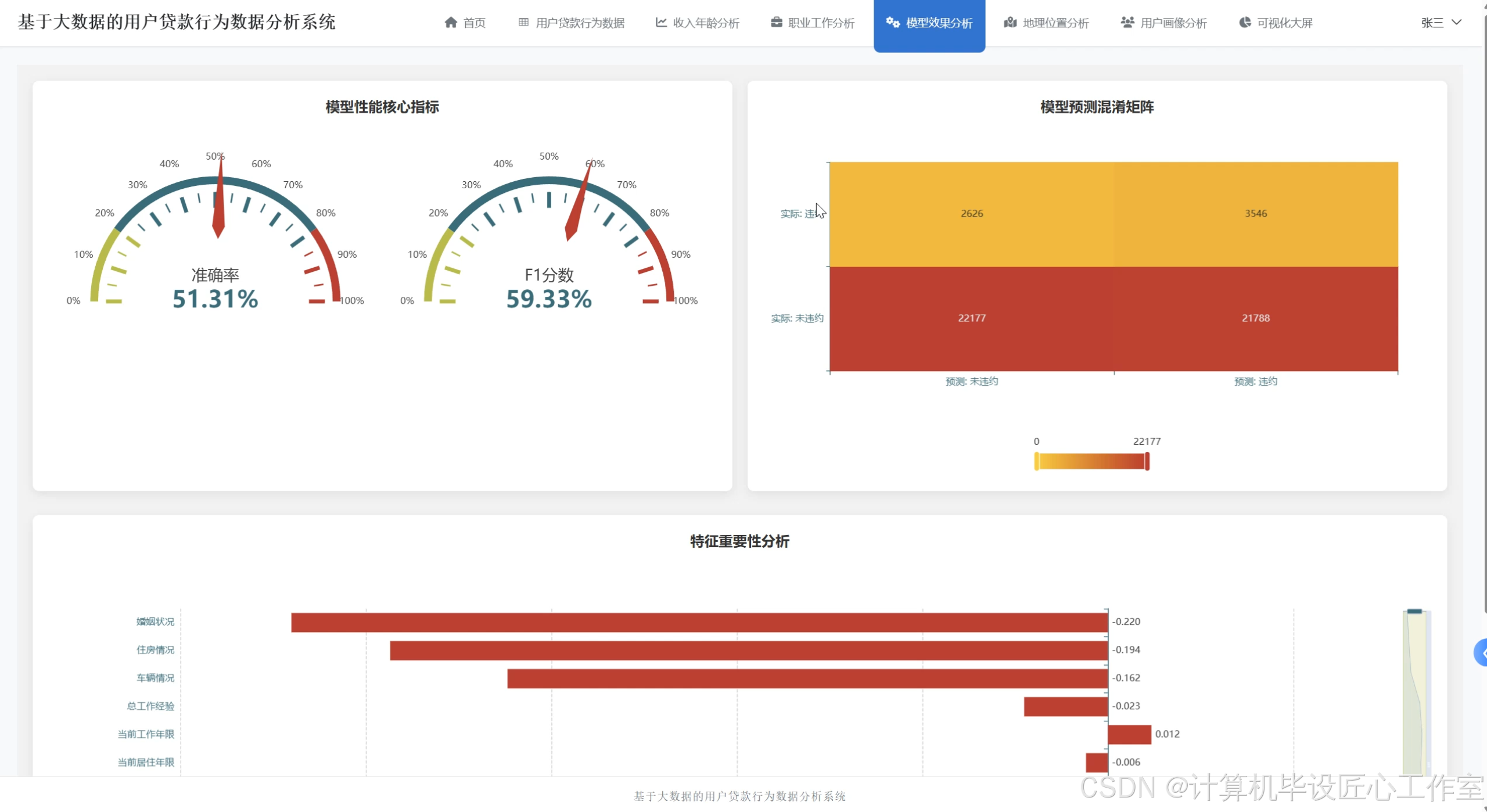Navigate to 地理位置分析 tab

(x=1047, y=23)
